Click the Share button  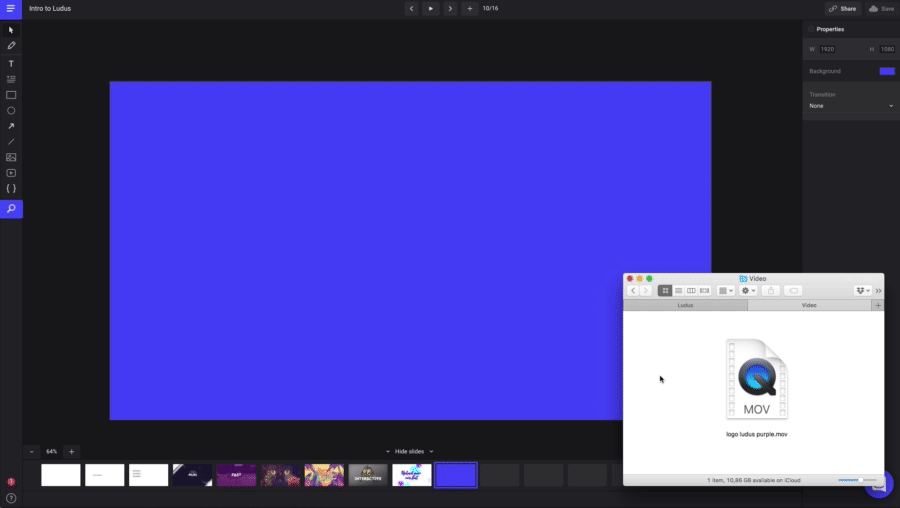842,8
